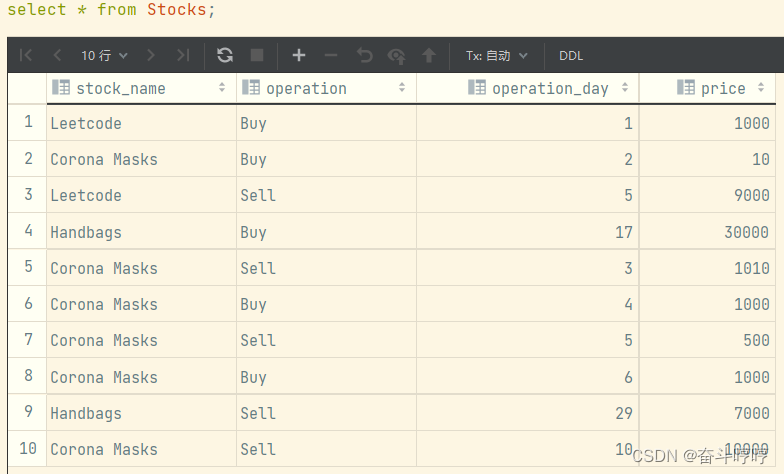Go to previous page of rows
This screenshot has width=784, height=474.
57,55
